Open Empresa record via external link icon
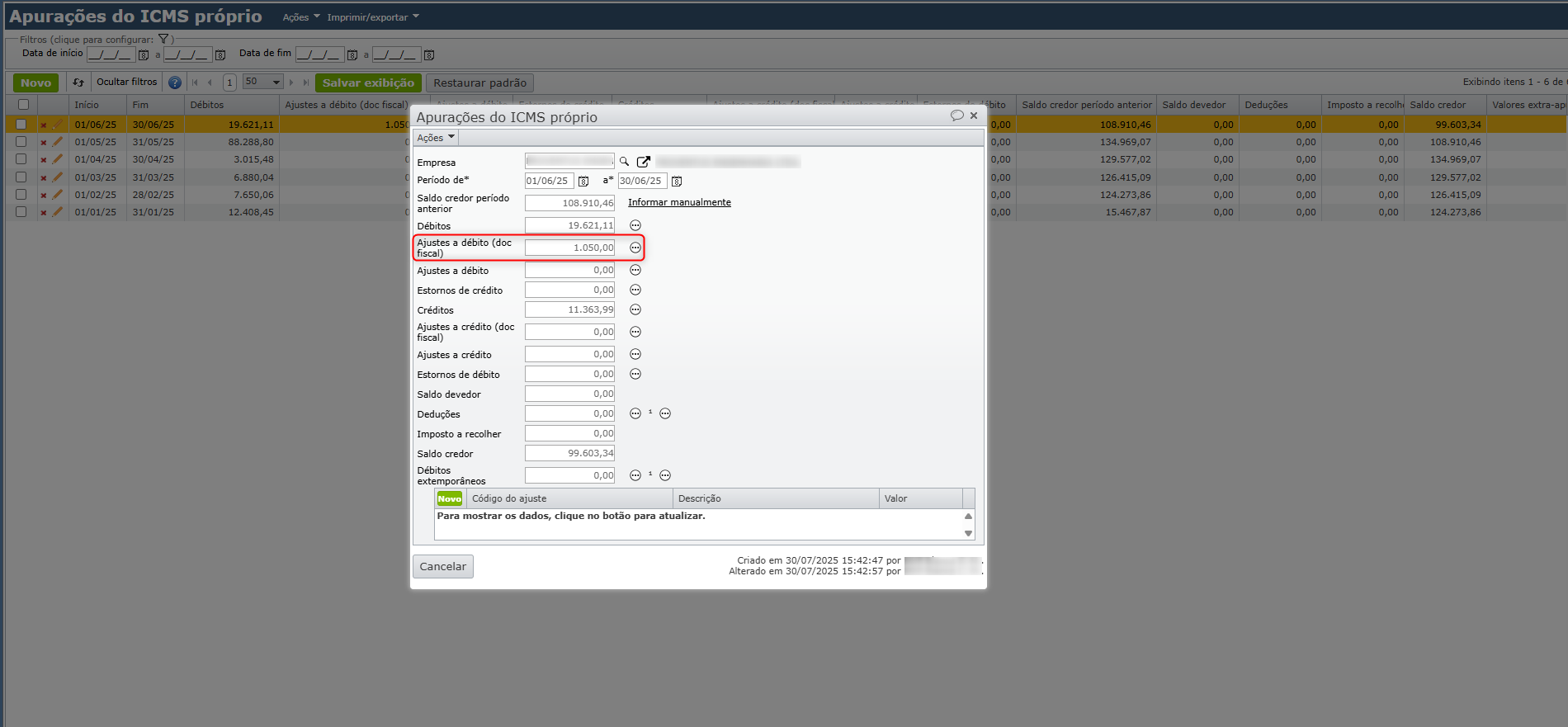The image size is (1568, 727). click(x=644, y=162)
